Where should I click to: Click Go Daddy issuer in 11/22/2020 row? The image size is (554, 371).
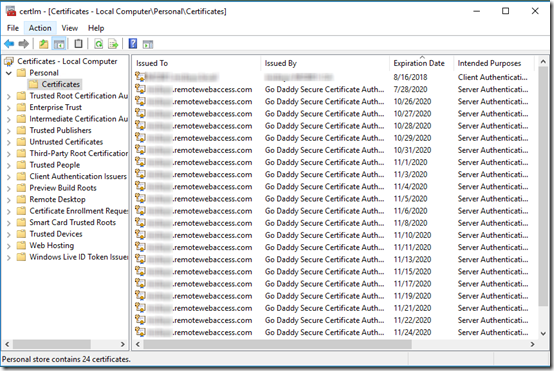click(x=324, y=320)
